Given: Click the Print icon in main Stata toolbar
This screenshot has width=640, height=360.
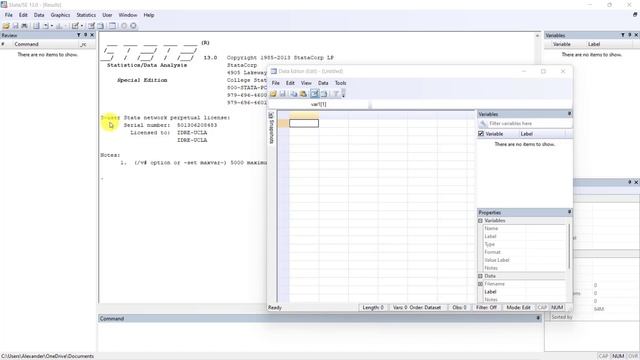Looking at the screenshot, I should point(24,26).
